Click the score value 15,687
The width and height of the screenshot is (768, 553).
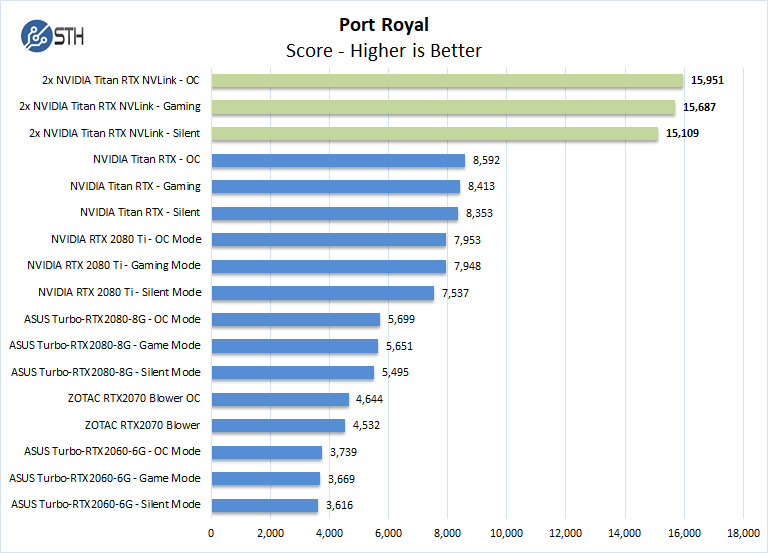tap(699, 107)
